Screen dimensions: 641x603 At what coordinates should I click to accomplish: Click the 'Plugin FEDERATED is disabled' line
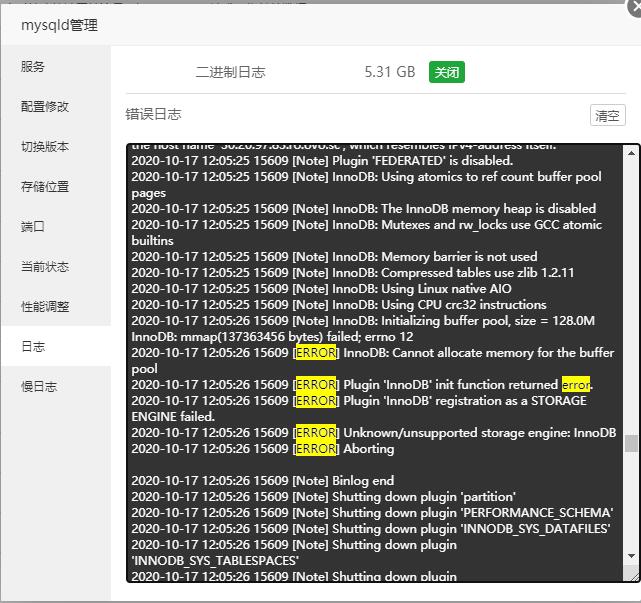(322, 161)
